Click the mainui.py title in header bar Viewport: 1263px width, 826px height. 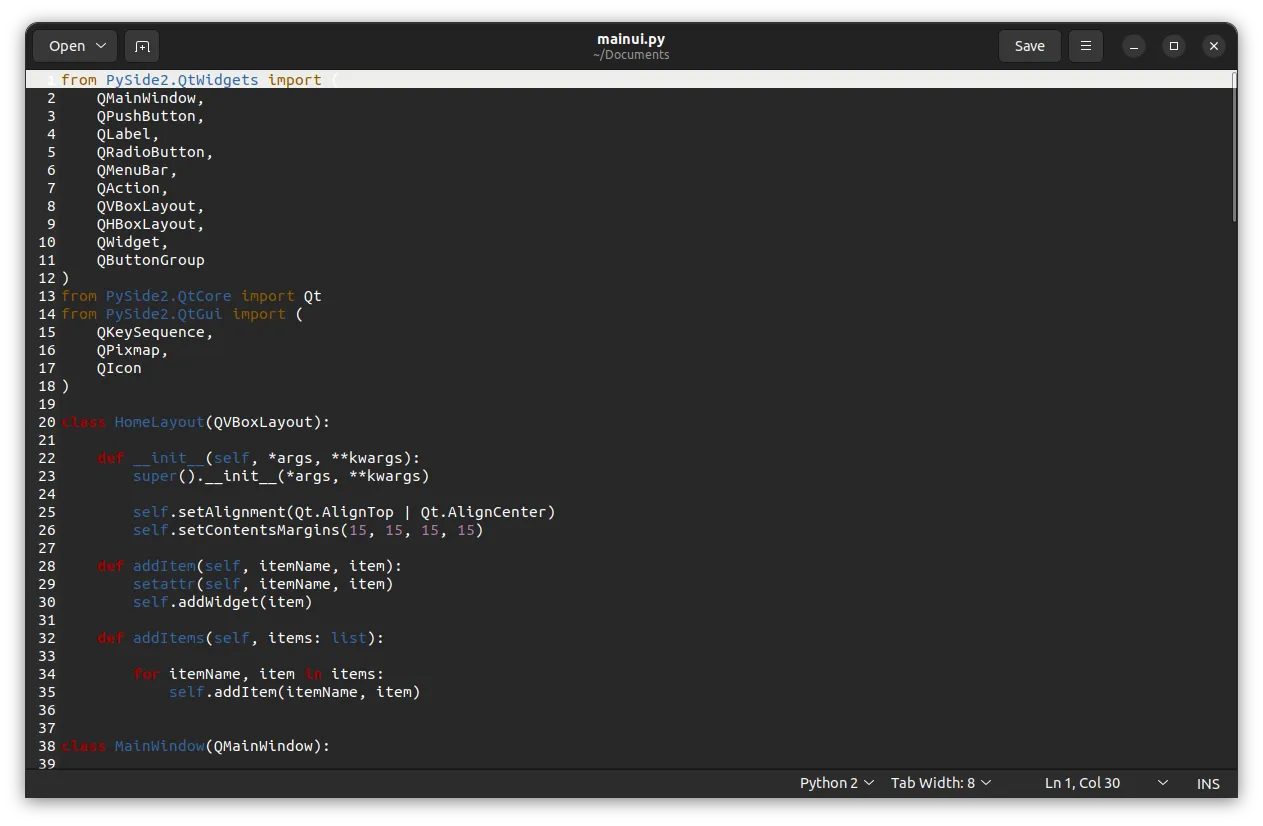[x=630, y=39]
